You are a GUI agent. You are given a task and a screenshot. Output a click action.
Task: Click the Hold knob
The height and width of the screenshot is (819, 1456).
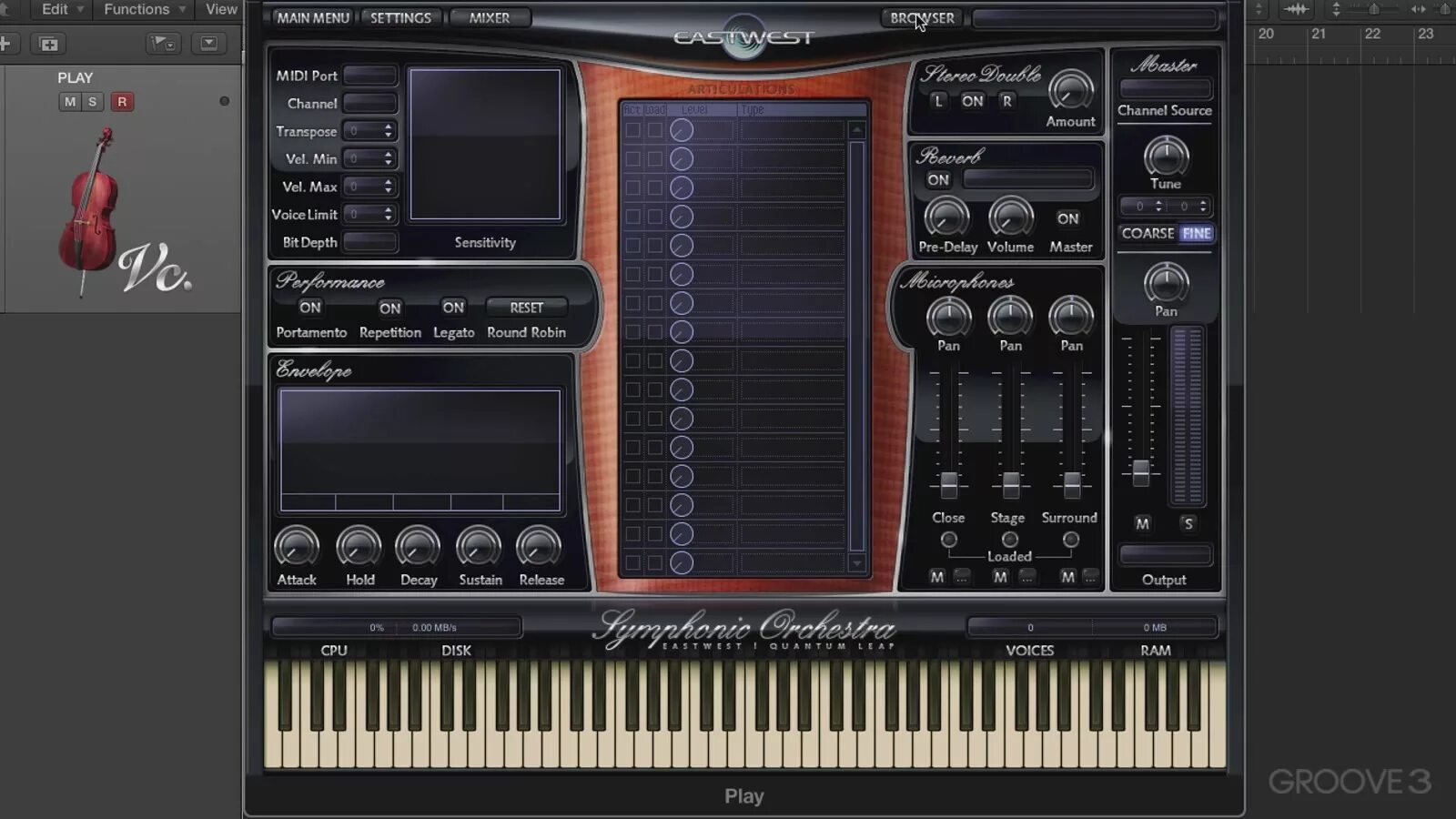[359, 547]
